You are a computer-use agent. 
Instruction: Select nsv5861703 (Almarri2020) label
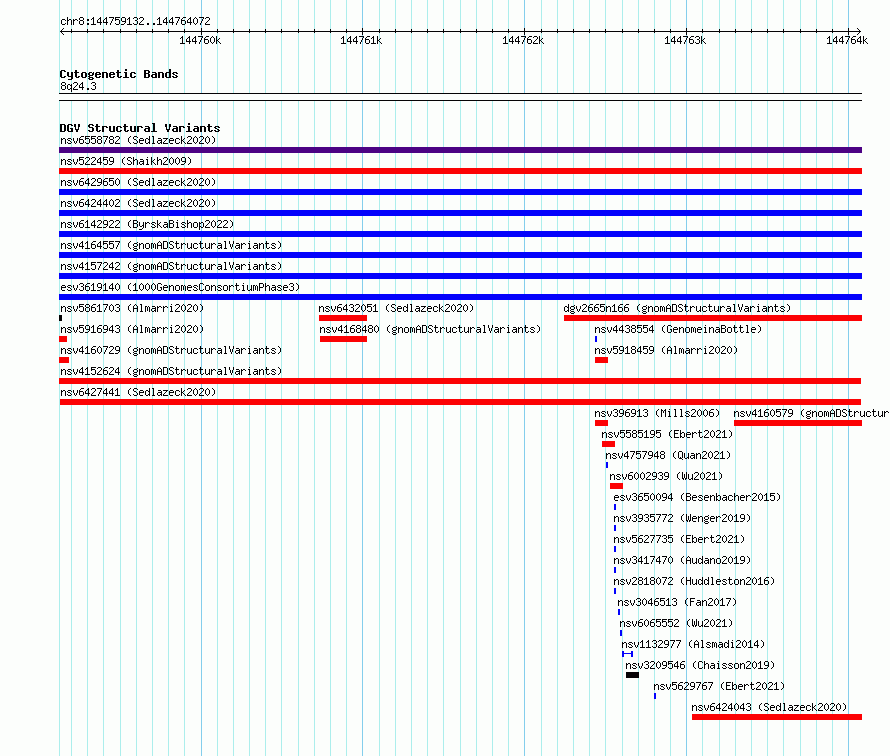pos(132,308)
